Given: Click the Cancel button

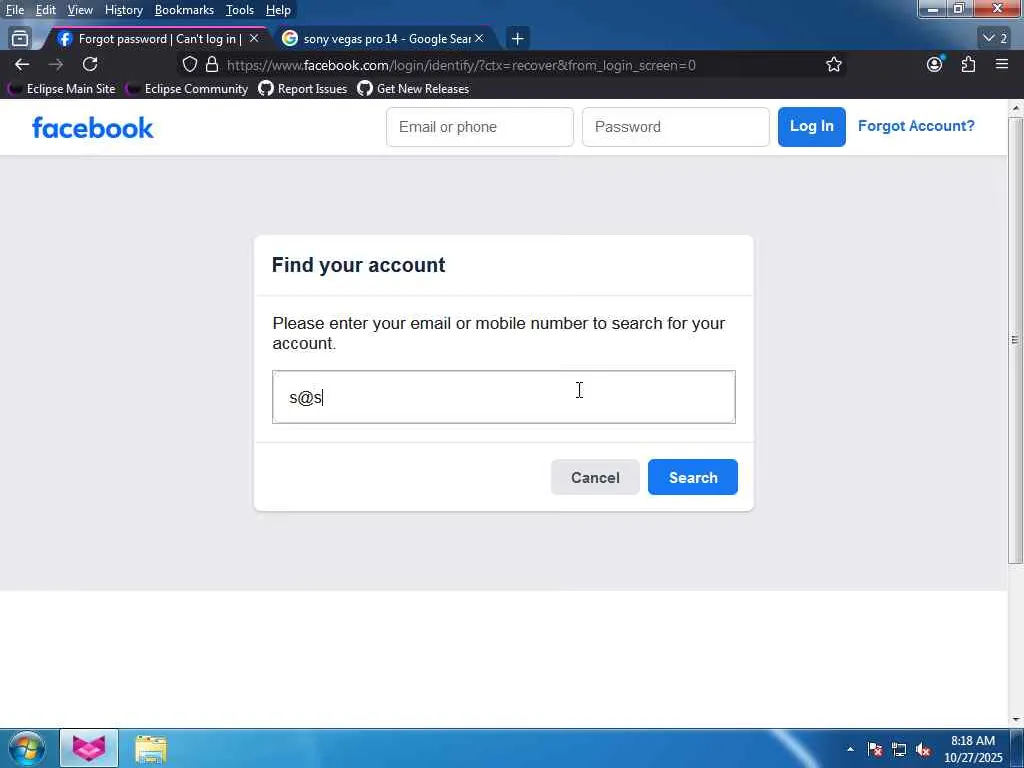Looking at the screenshot, I should (595, 477).
